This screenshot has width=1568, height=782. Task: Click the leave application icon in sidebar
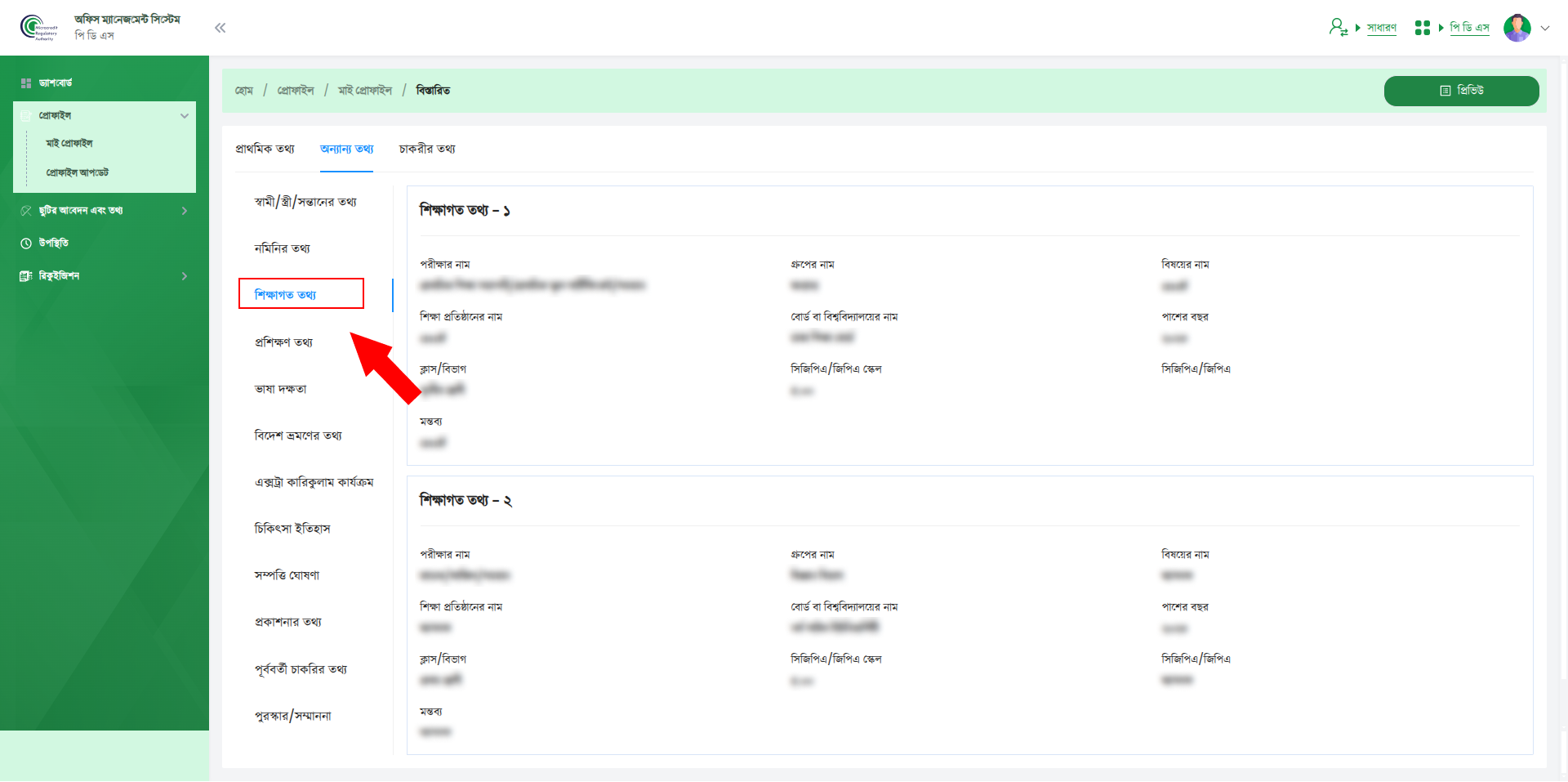coord(26,211)
